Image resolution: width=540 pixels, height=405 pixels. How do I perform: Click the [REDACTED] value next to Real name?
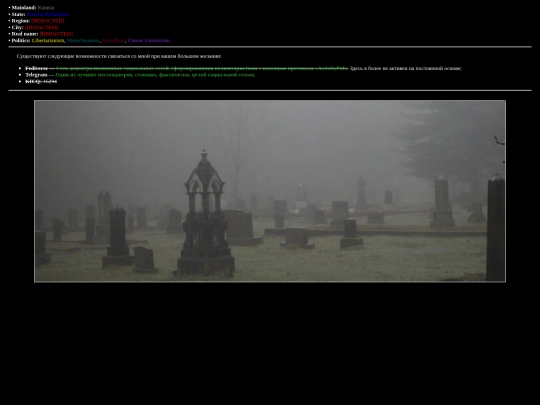pos(56,34)
